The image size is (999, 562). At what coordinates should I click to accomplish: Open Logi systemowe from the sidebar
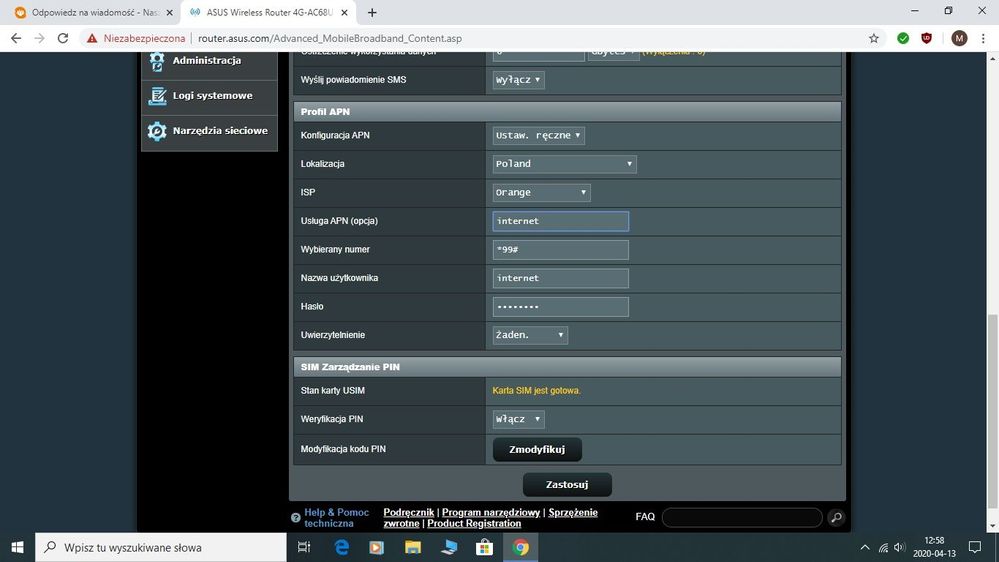coord(210,96)
